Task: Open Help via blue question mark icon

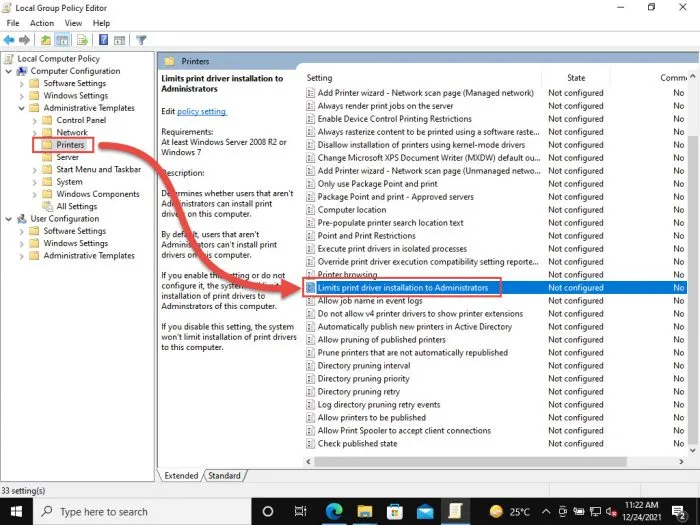Action: pyautogui.click(x=103, y=40)
